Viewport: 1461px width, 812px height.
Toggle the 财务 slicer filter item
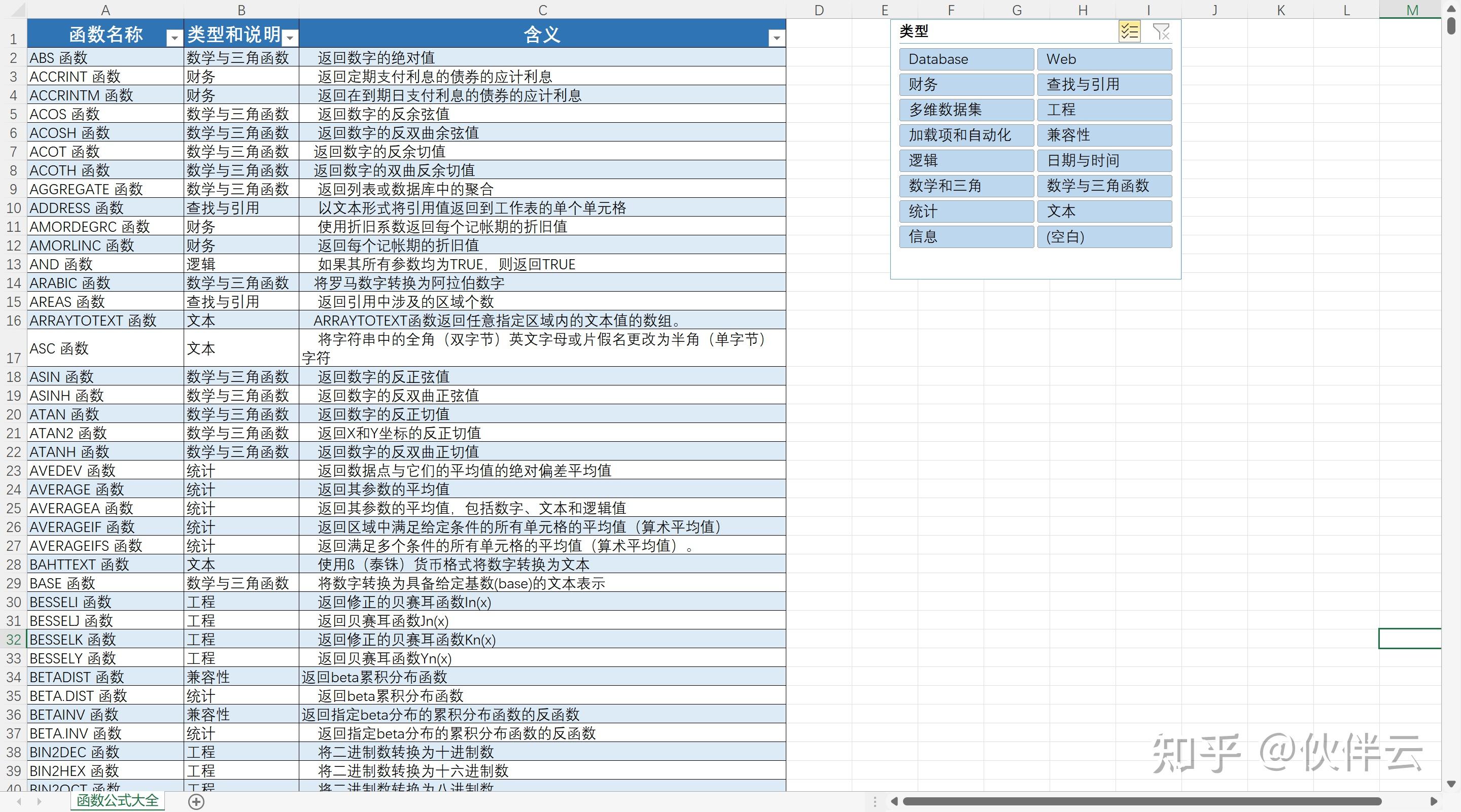(x=966, y=85)
